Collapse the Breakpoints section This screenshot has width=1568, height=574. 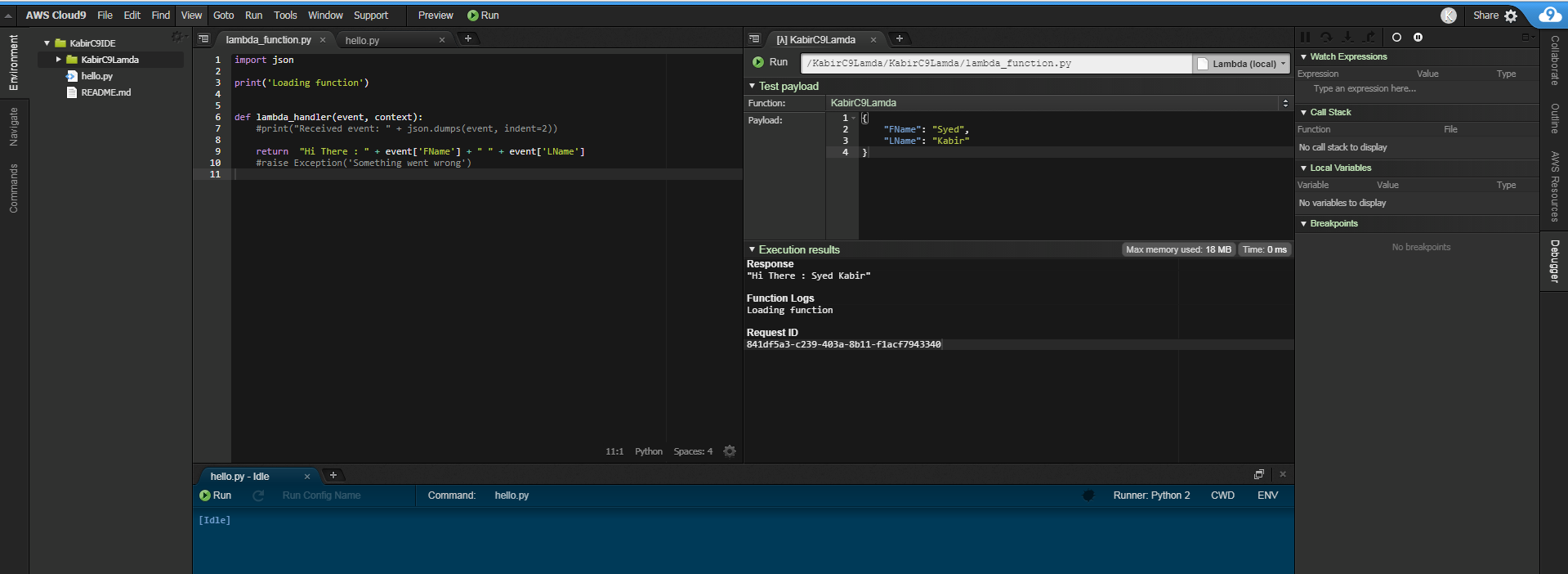pyautogui.click(x=1303, y=223)
